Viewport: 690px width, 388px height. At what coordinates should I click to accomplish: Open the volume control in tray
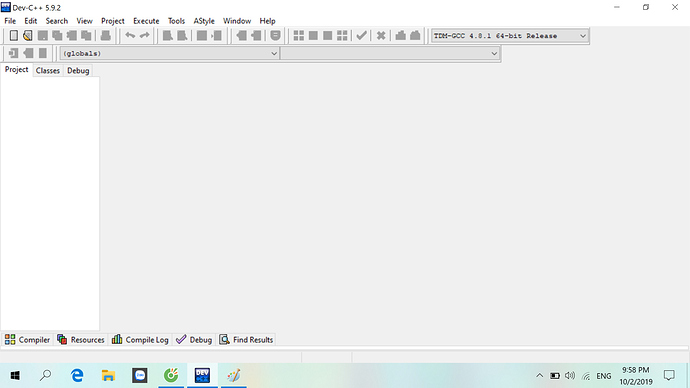570,376
